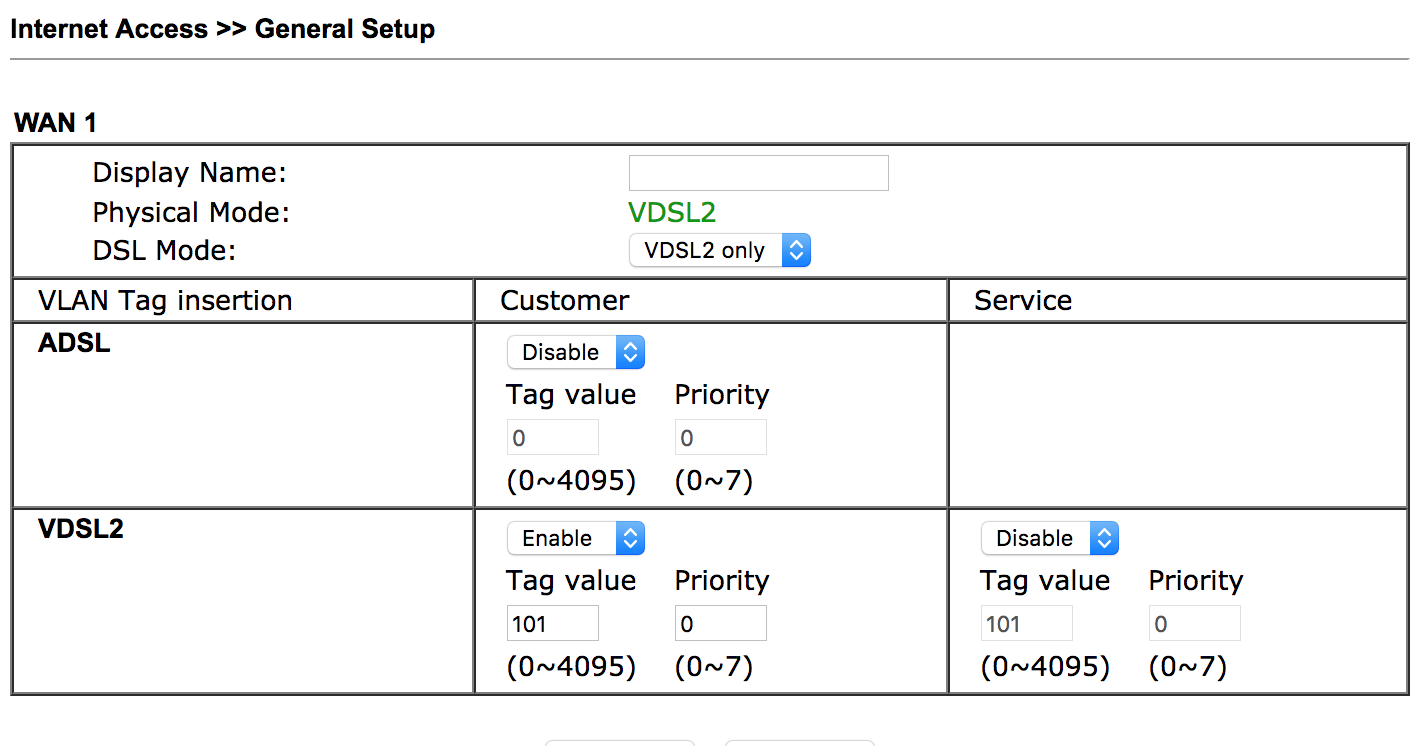Click the Display Name text field
The height and width of the screenshot is (746, 1428).
(x=758, y=173)
